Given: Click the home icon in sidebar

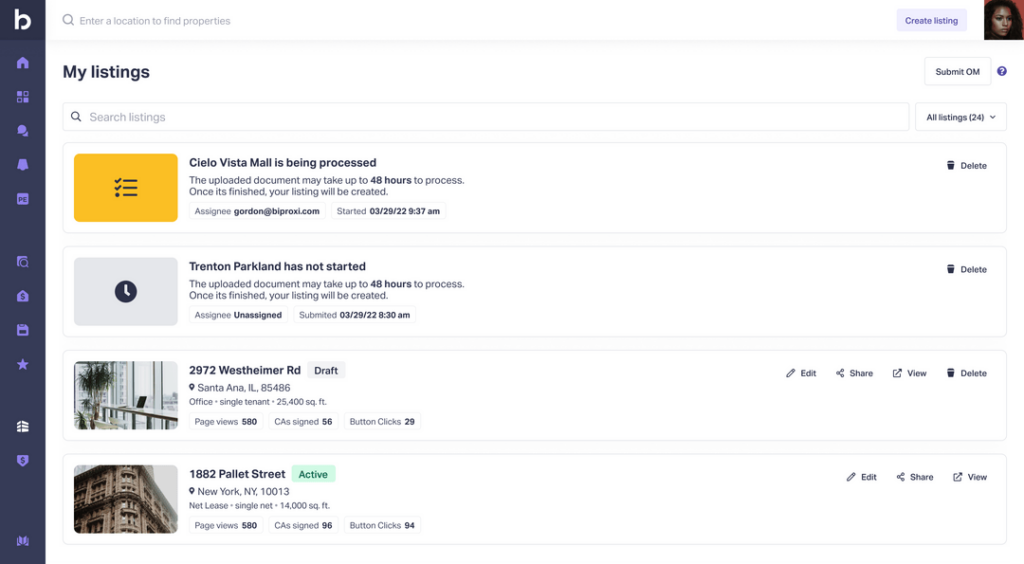Looking at the screenshot, I should coord(22,63).
